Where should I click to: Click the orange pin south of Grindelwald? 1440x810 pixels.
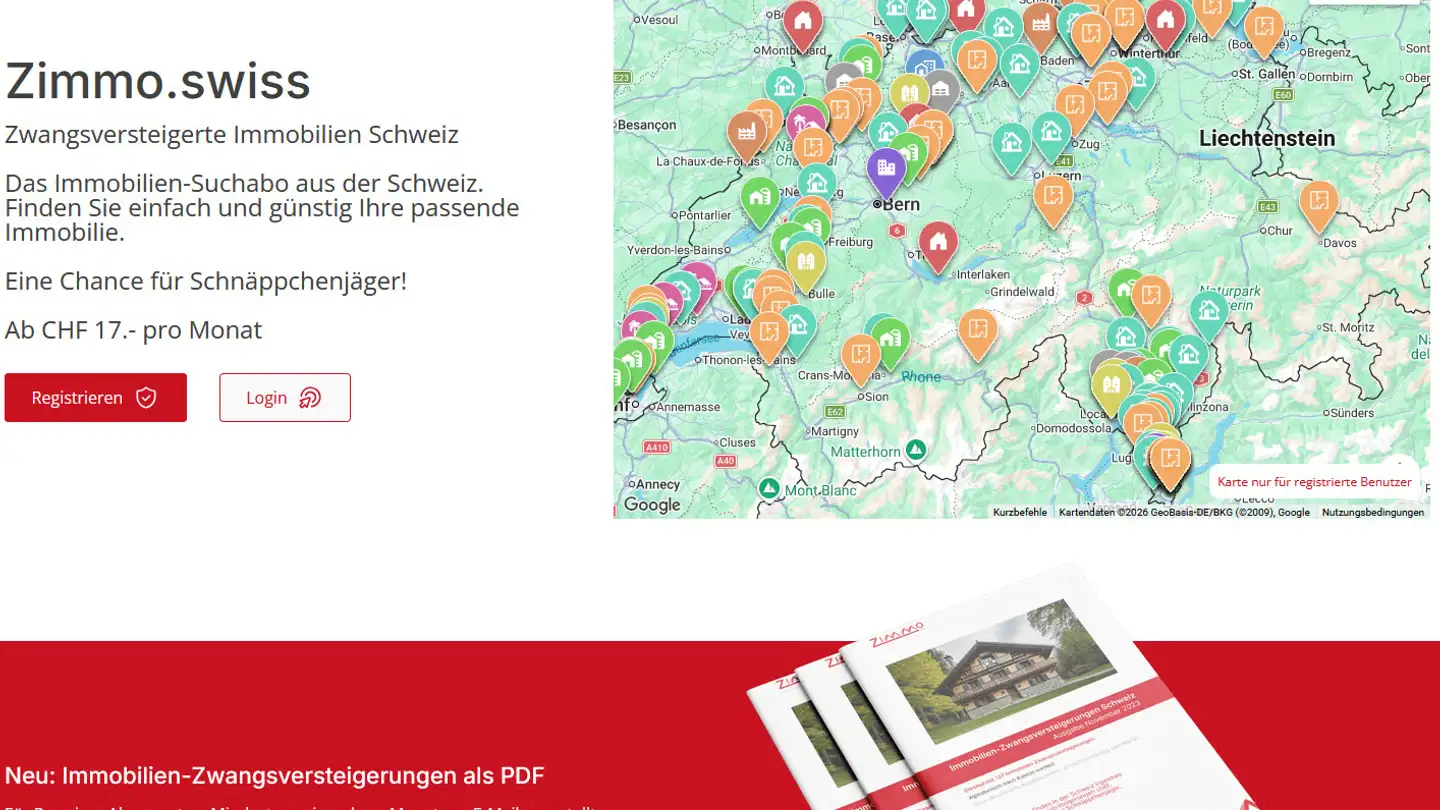point(978,333)
